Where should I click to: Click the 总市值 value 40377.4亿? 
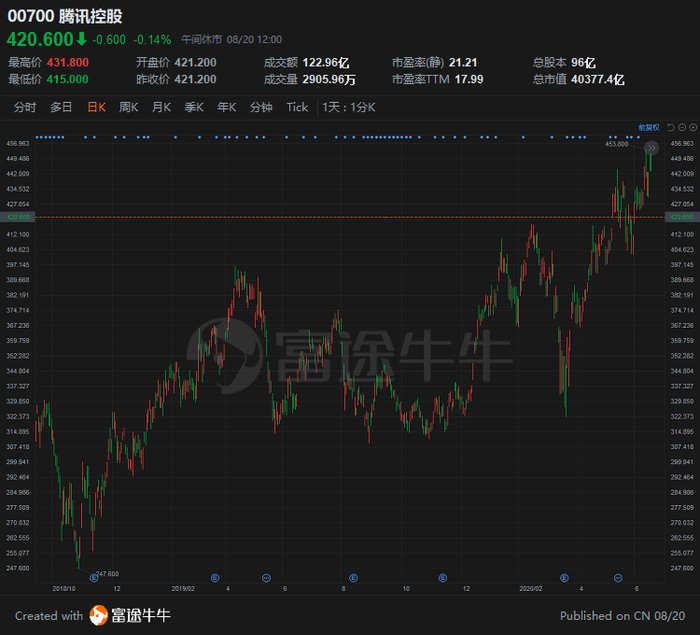point(598,79)
